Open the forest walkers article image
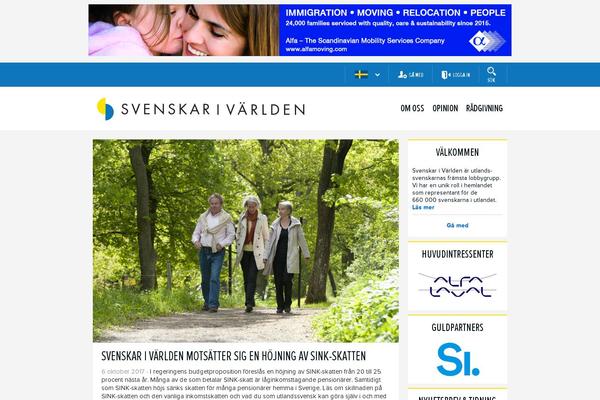The width and height of the screenshot is (600, 400). (x=246, y=241)
